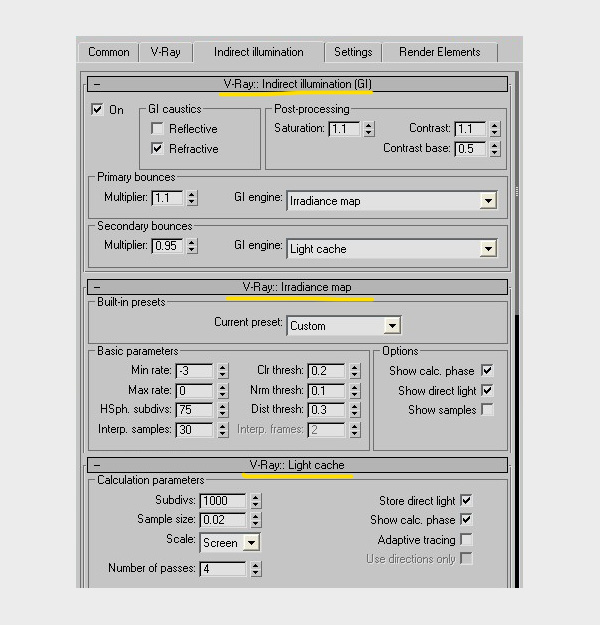Switch to the Common tab
This screenshot has width=600, height=625.
click(x=109, y=52)
